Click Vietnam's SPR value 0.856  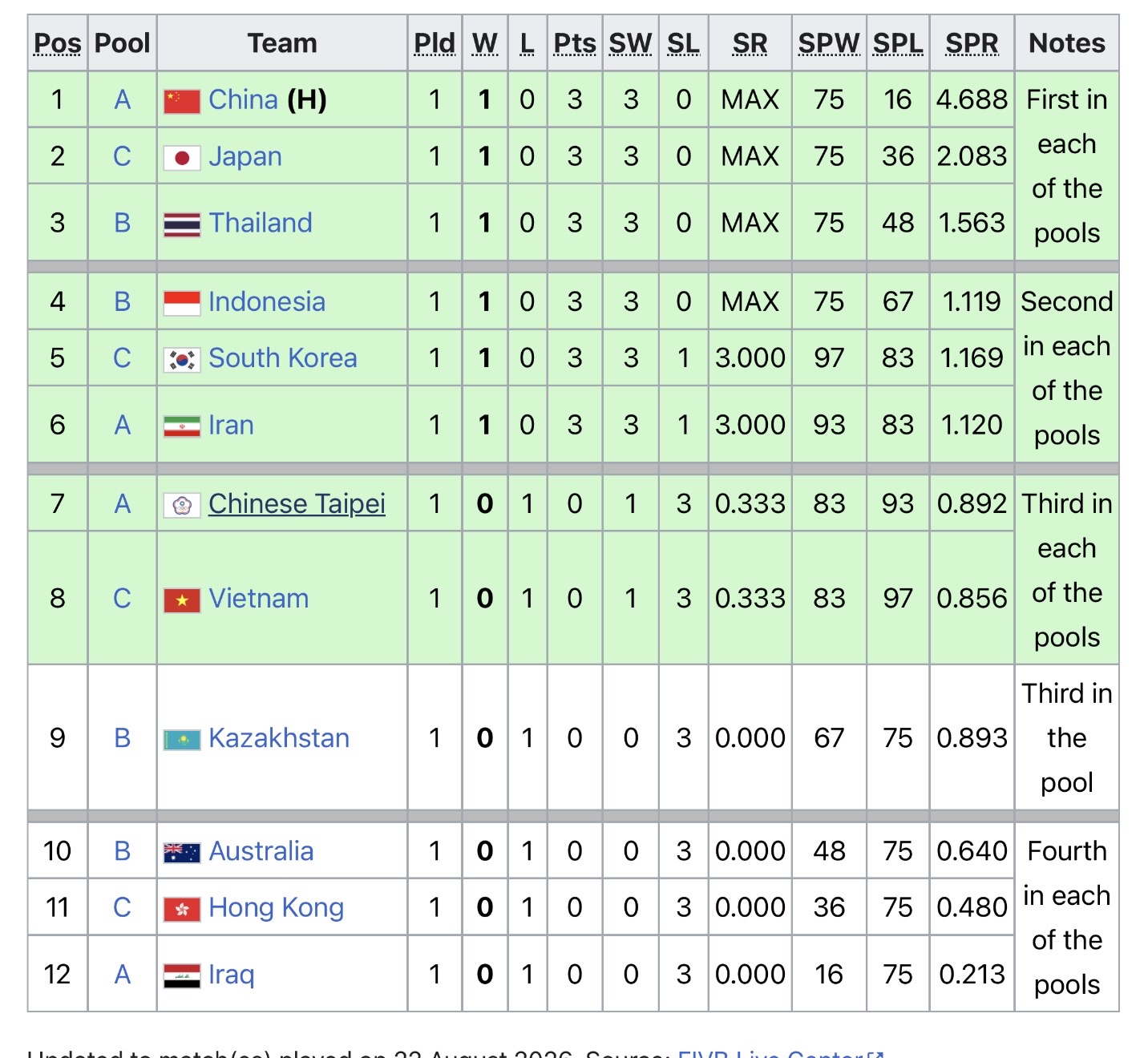pyautogui.click(x=972, y=598)
